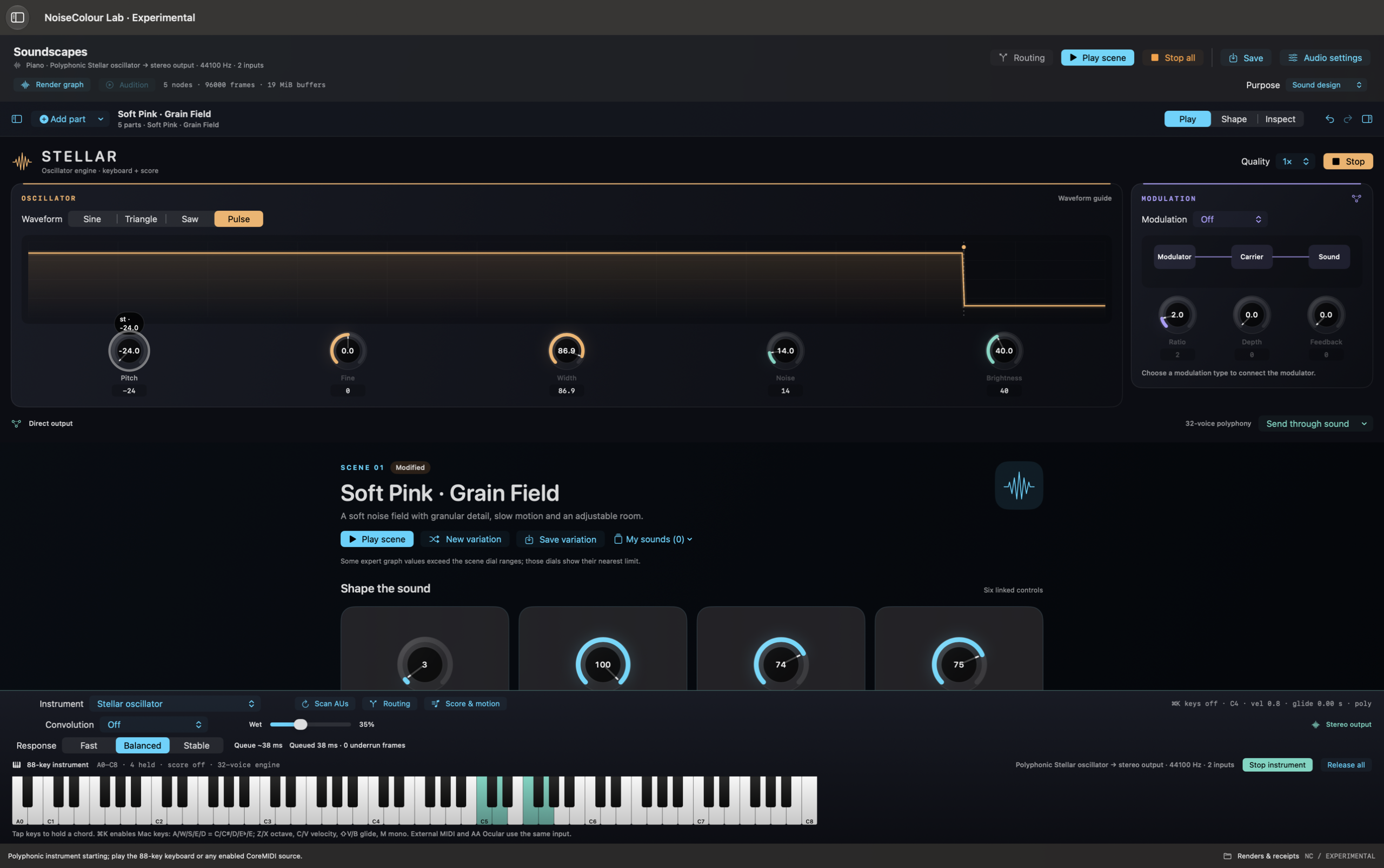Screen dimensions: 1384x868
Task: Toggle the right inspector panel icon
Action: coord(1367,119)
